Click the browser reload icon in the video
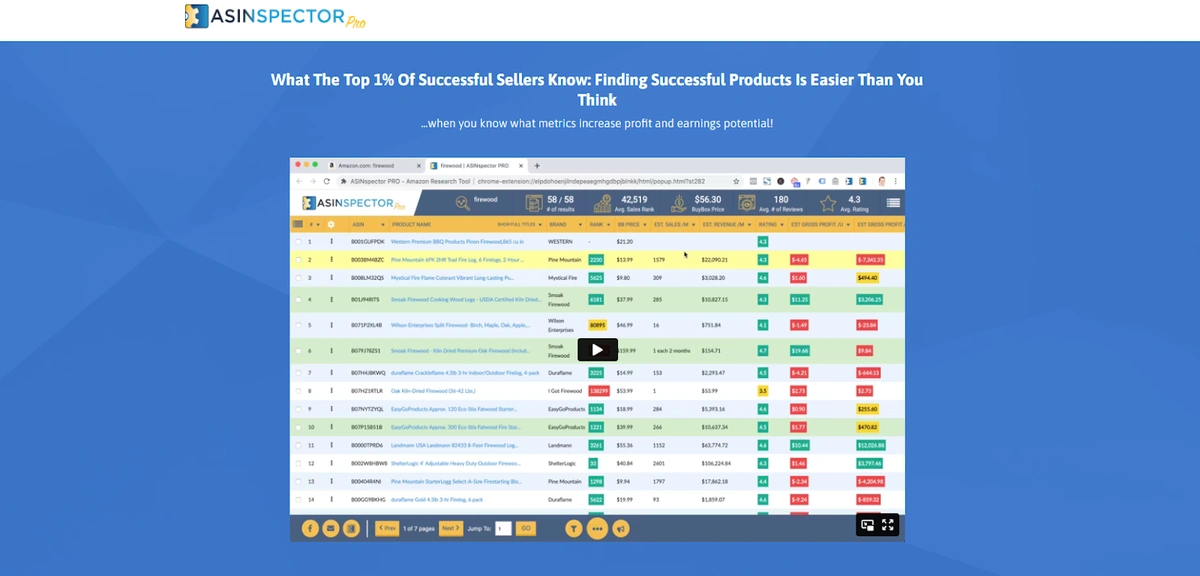Image resolution: width=1200 pixels, height=576 pixels. [x=326, y=181]
